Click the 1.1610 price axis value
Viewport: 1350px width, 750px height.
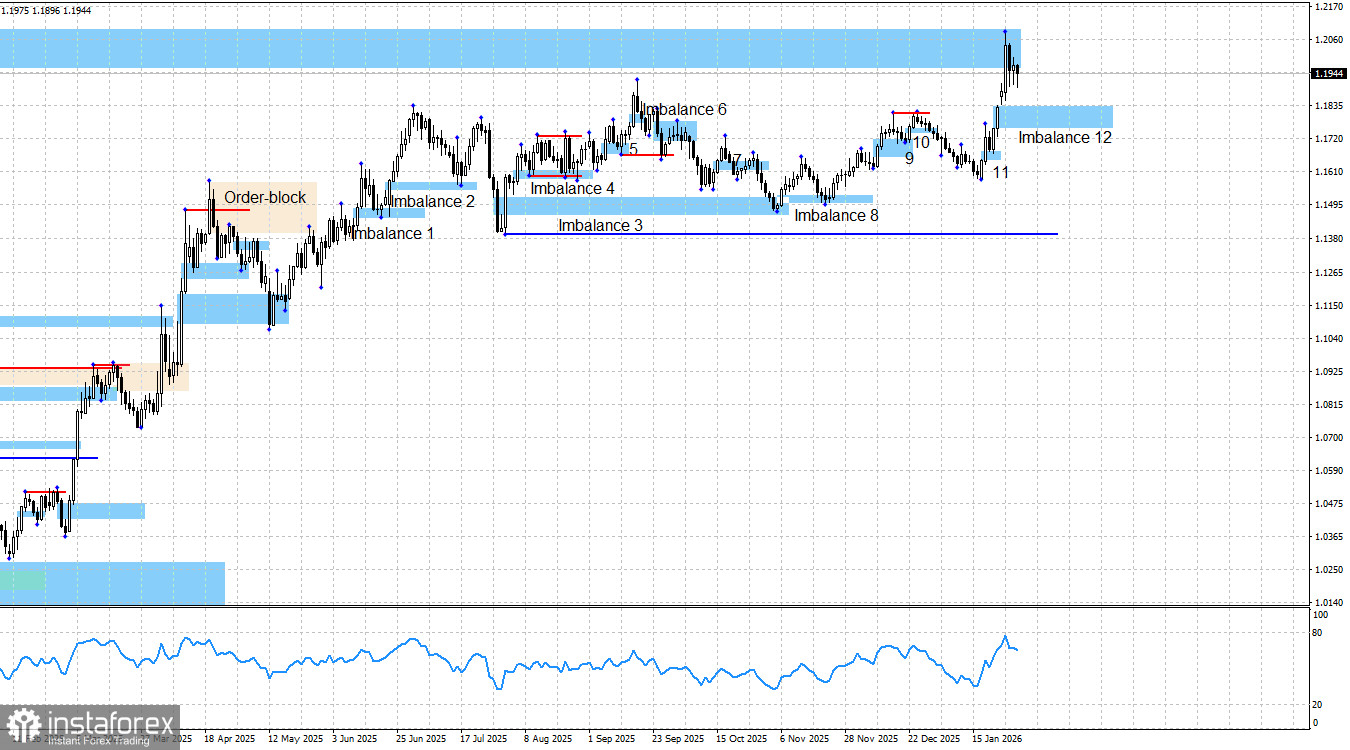[x=1329, y=172]
